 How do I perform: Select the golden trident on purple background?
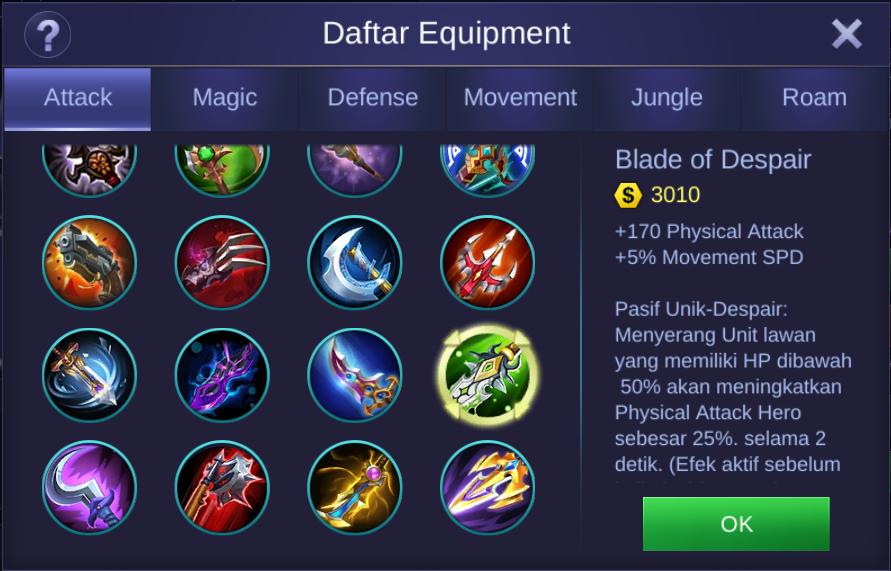pos(488,487)
